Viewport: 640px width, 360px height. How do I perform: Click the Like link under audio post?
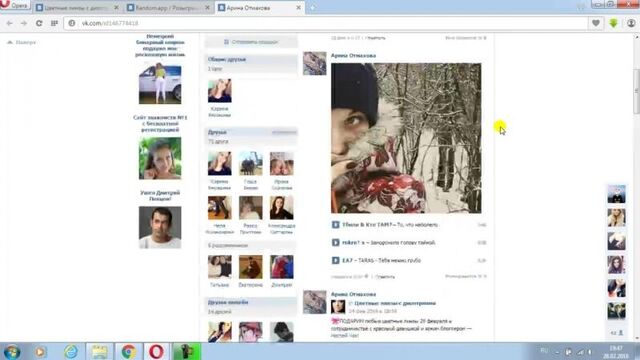466,276
